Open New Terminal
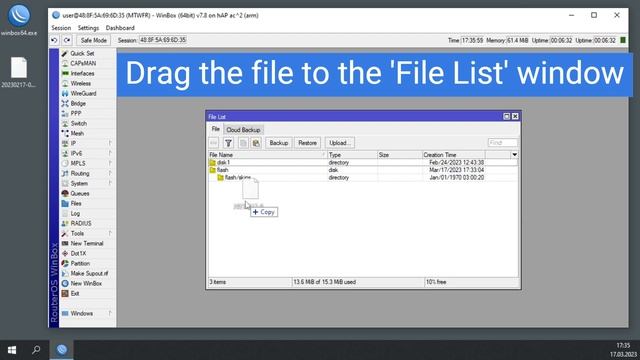The height and width of the screenshot is (360, 640). tap(87, 243)
